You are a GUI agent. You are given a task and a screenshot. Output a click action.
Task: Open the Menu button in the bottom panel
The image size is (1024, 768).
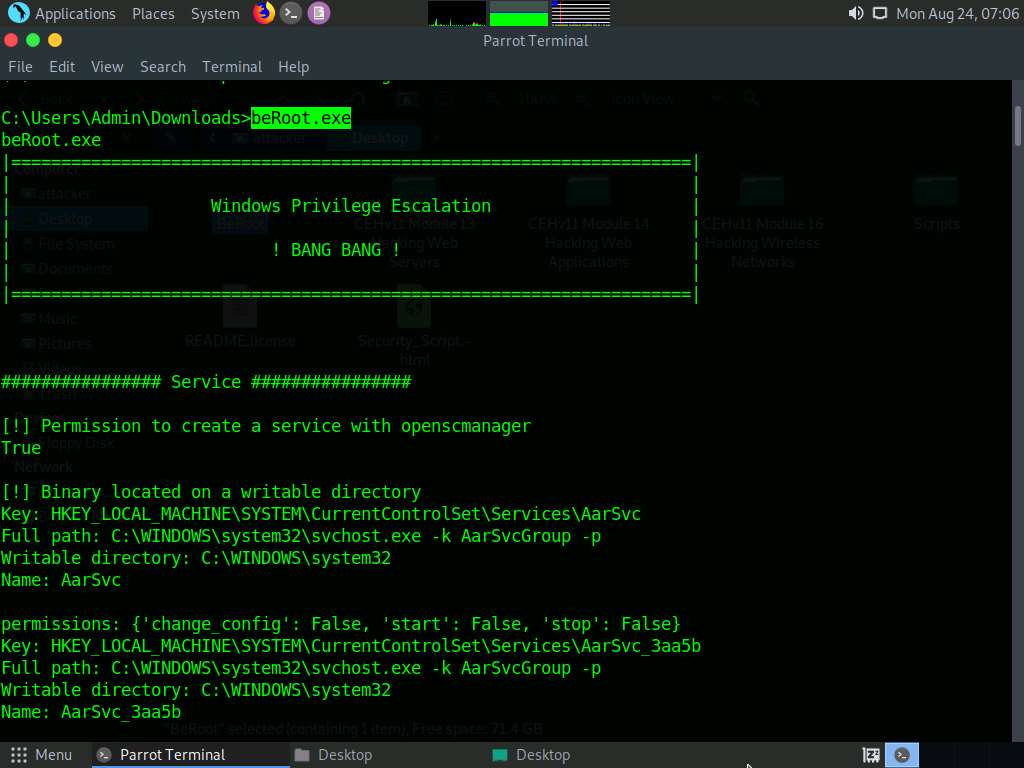point(41,755)
